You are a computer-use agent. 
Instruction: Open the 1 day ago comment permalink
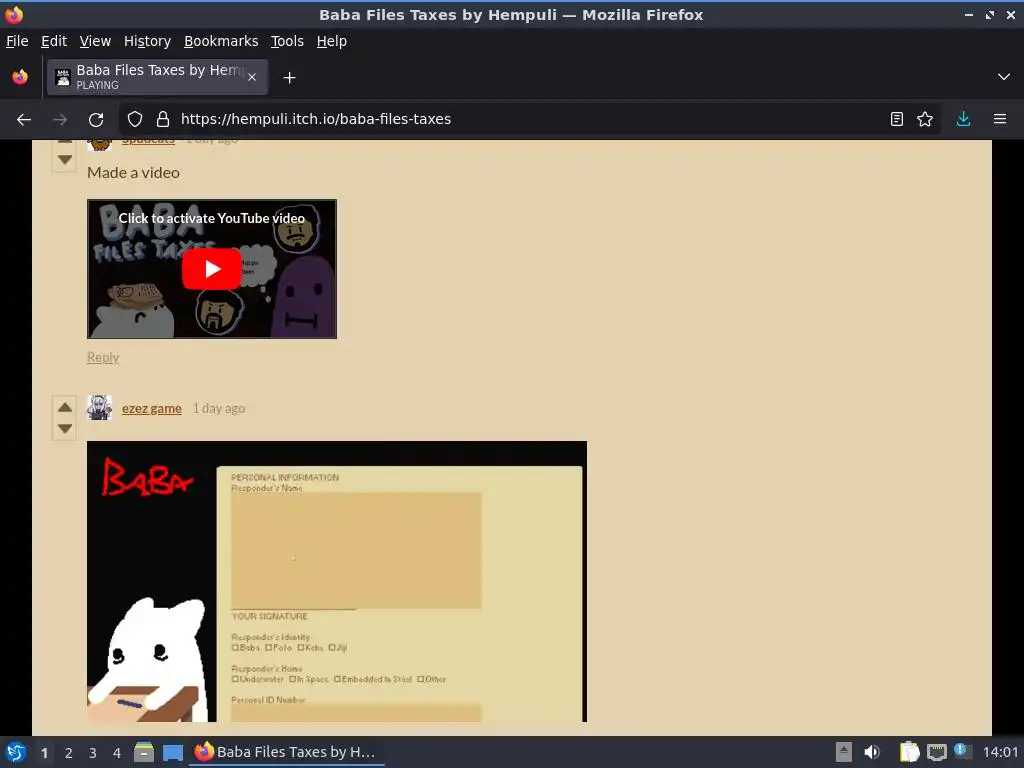click(219, 408)
